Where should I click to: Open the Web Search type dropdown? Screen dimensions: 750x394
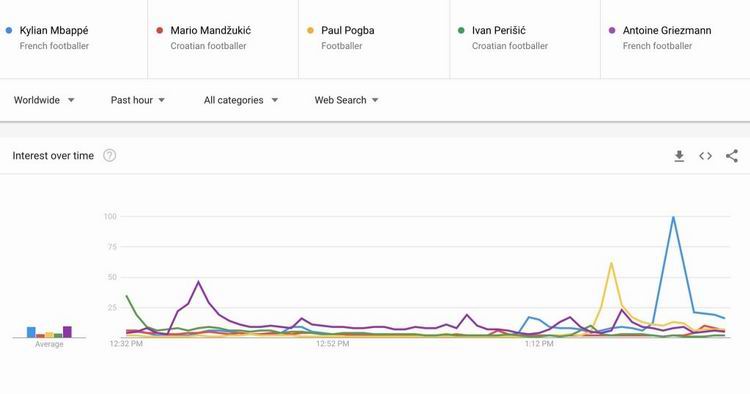[x=346, y=100]
